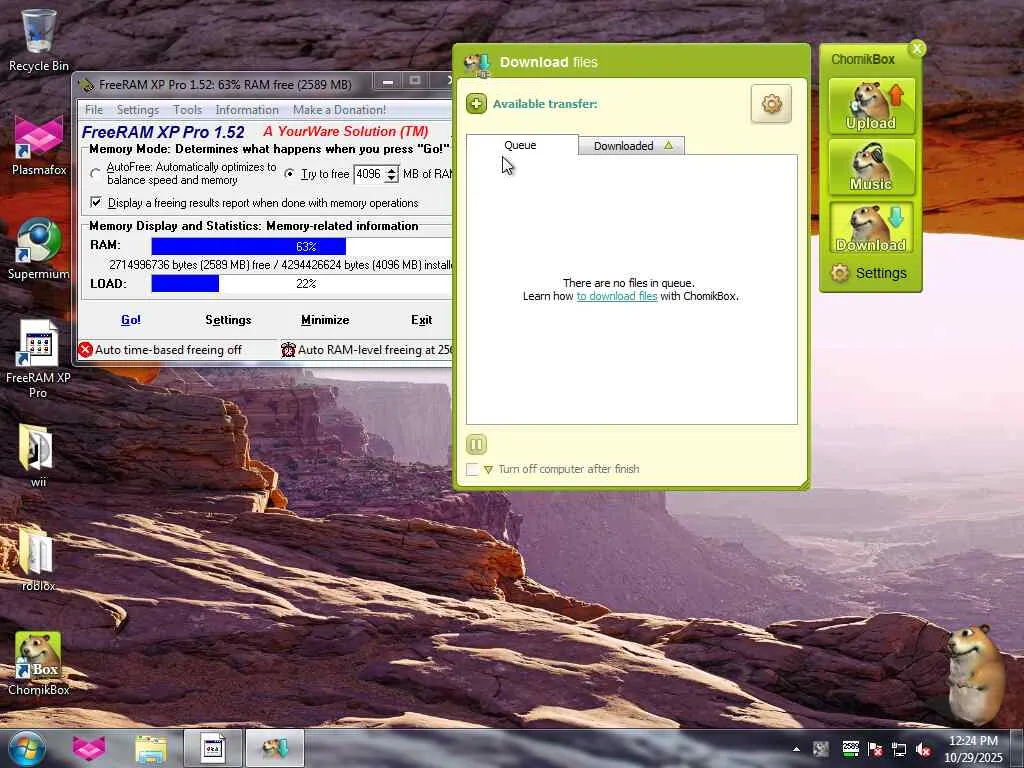Viewport: 1024px width, 768px height.
Task: Pause transfers with the green pause button
Action: [476, 445]
